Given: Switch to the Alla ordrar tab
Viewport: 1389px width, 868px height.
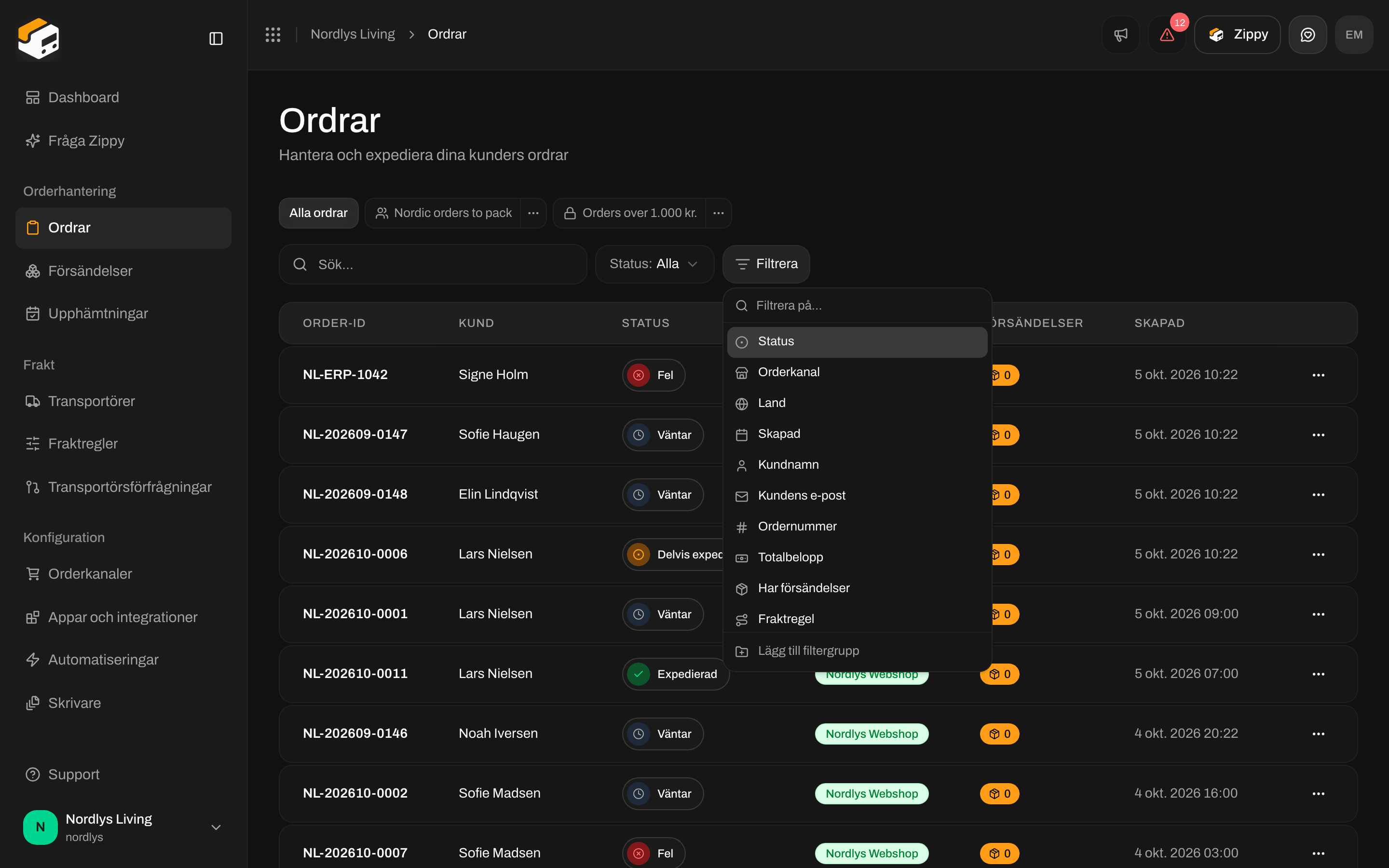Looking at the screenshot, I should tap(318, 213).
